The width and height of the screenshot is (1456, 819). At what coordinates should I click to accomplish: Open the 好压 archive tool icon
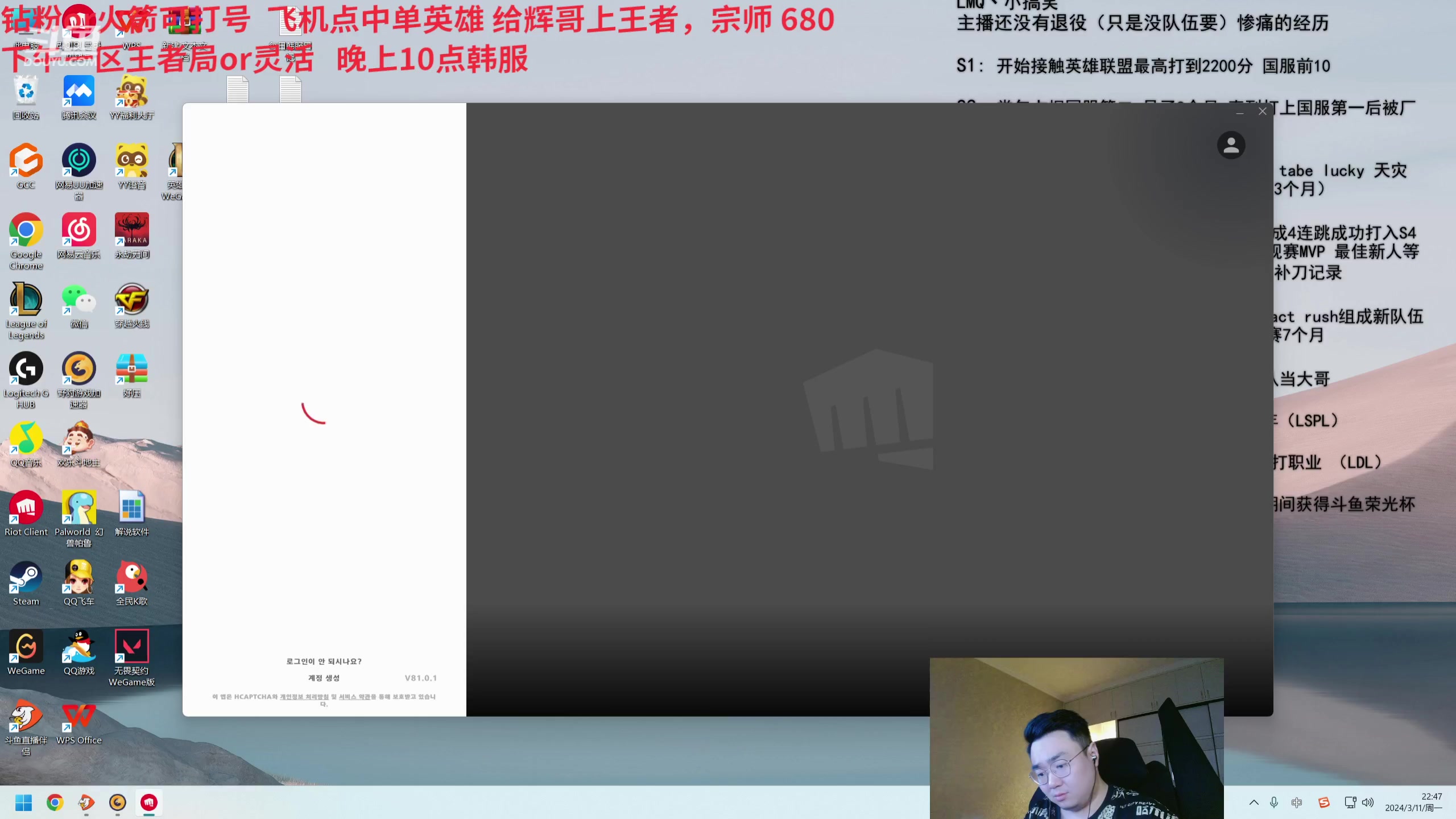132,375
